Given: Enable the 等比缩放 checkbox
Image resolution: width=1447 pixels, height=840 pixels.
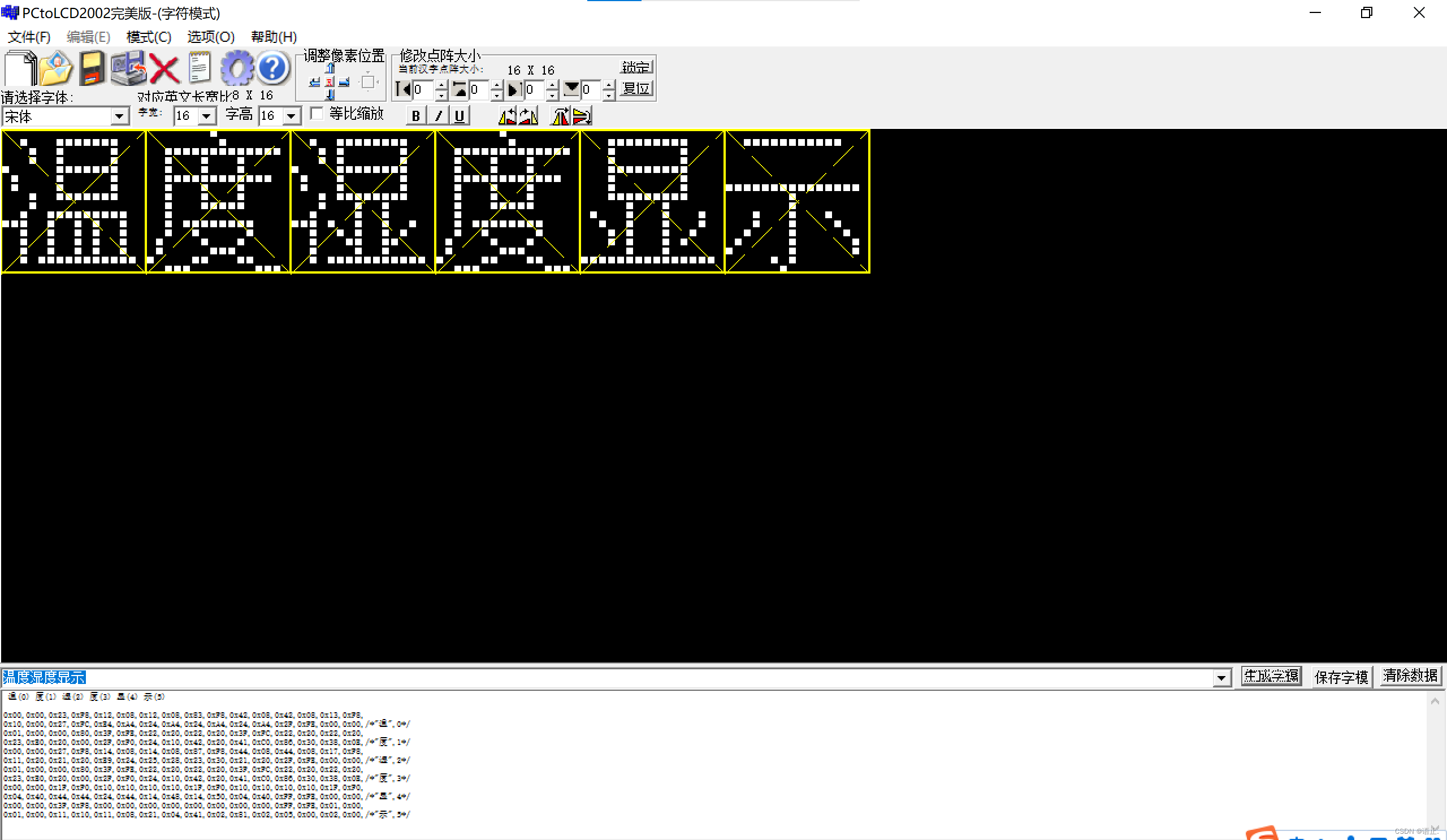Looking at the screenshot, I should click(318, 114).
